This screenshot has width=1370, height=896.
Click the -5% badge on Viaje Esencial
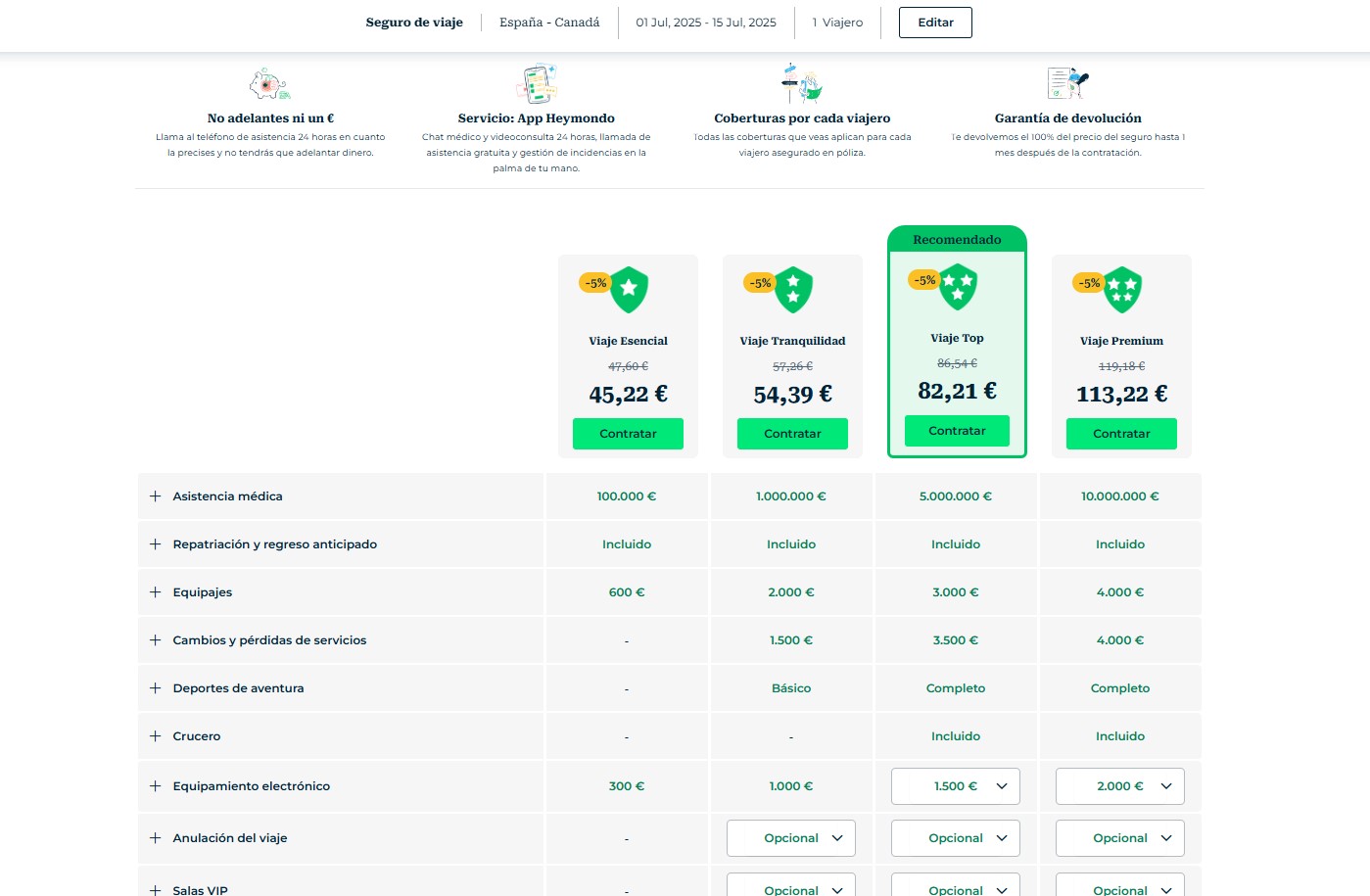click(595, 283)
